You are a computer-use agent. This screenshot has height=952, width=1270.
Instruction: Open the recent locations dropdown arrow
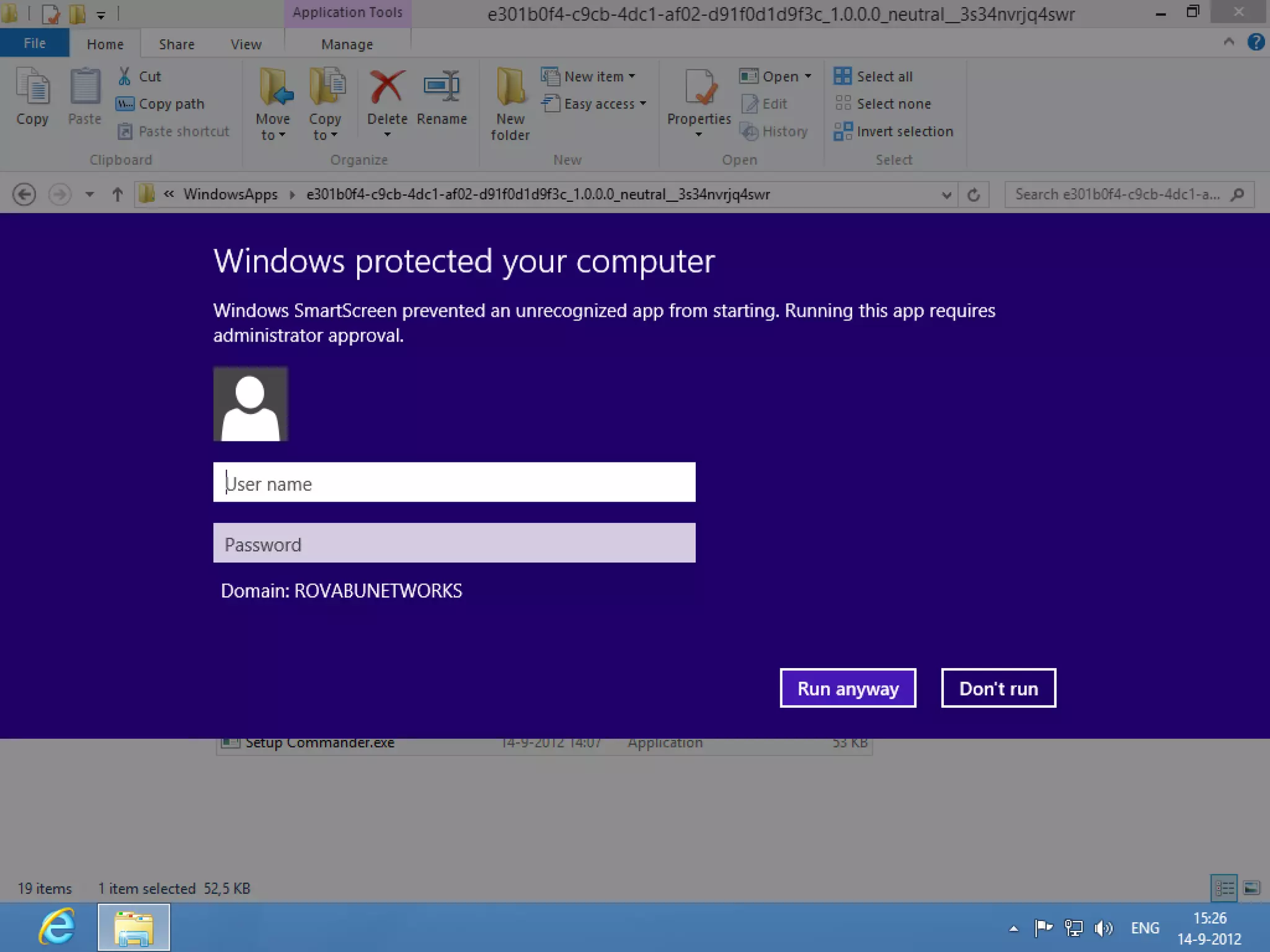[90, 195]
